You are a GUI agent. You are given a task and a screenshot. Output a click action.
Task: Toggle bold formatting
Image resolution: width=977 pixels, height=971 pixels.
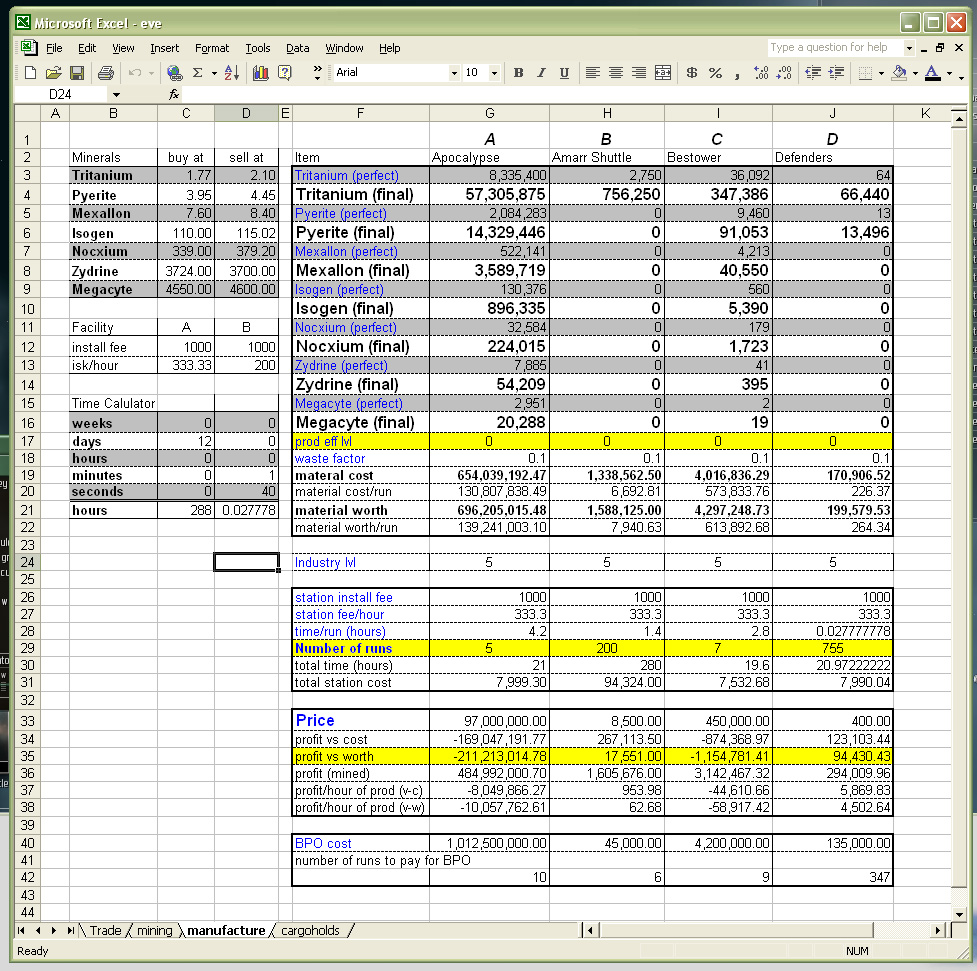point(518,73)
